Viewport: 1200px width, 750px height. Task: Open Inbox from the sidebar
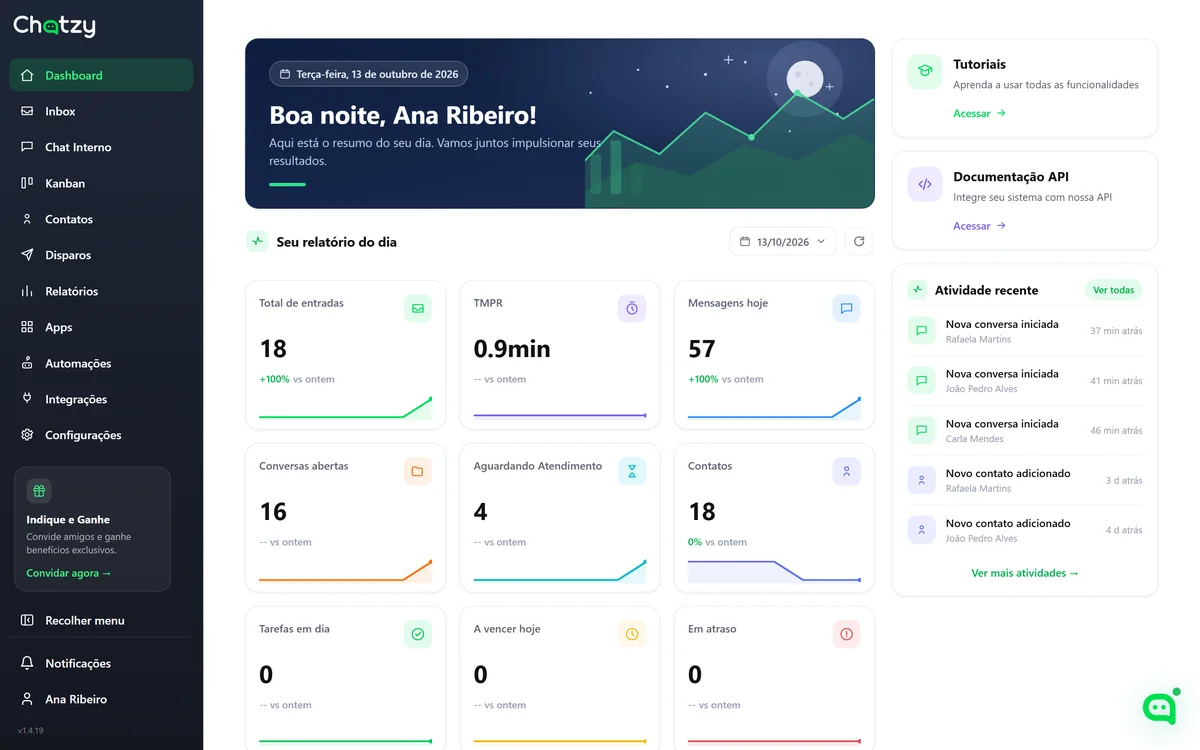pos(101,112)
